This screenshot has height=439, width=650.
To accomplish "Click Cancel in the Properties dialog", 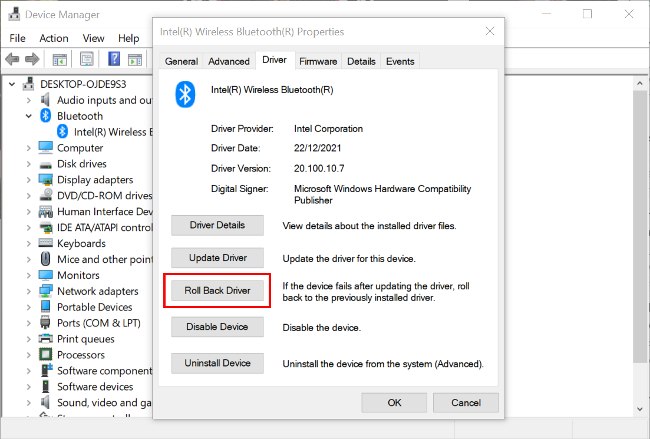I will click(466, 403).
